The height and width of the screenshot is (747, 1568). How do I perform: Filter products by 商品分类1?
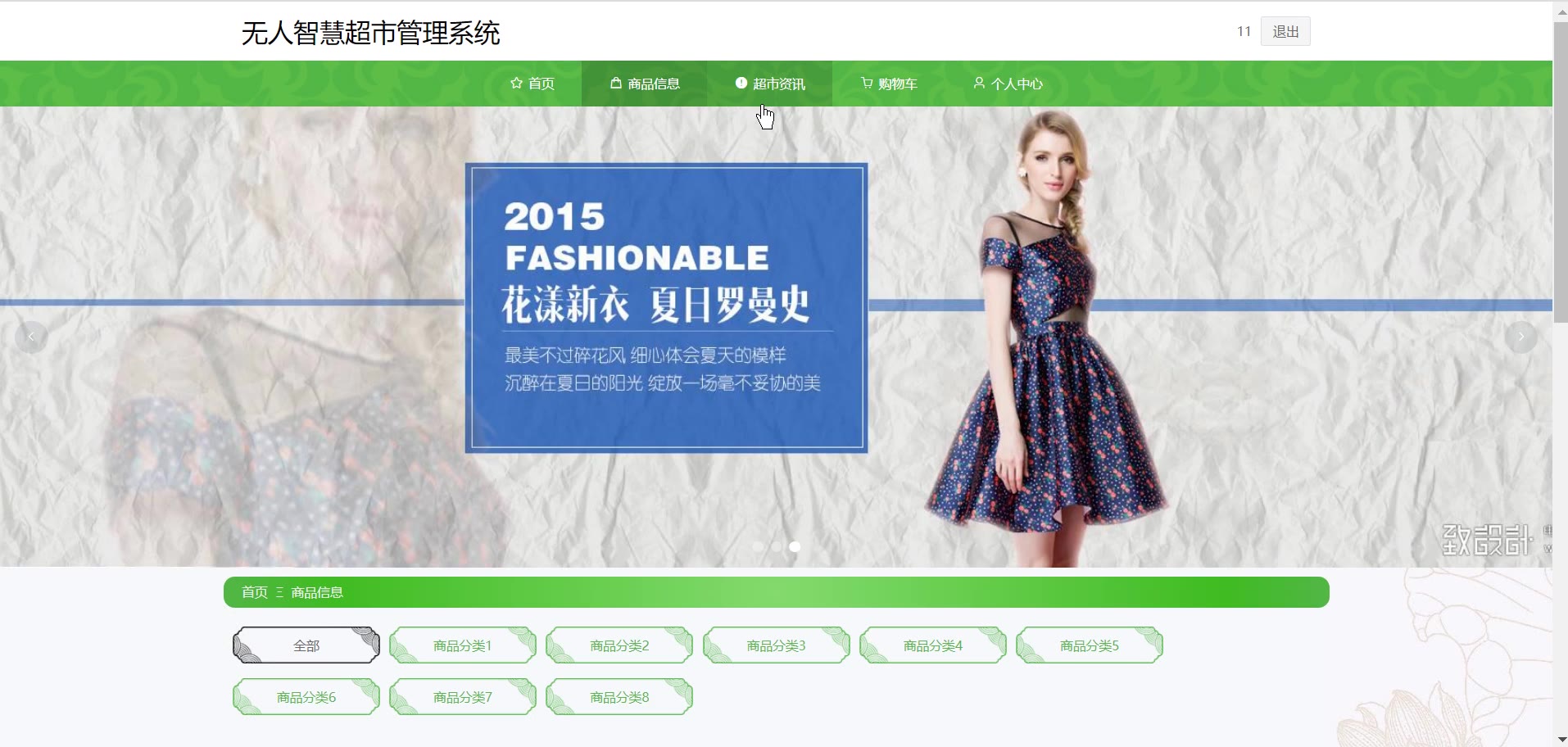[x=463, y=645]
